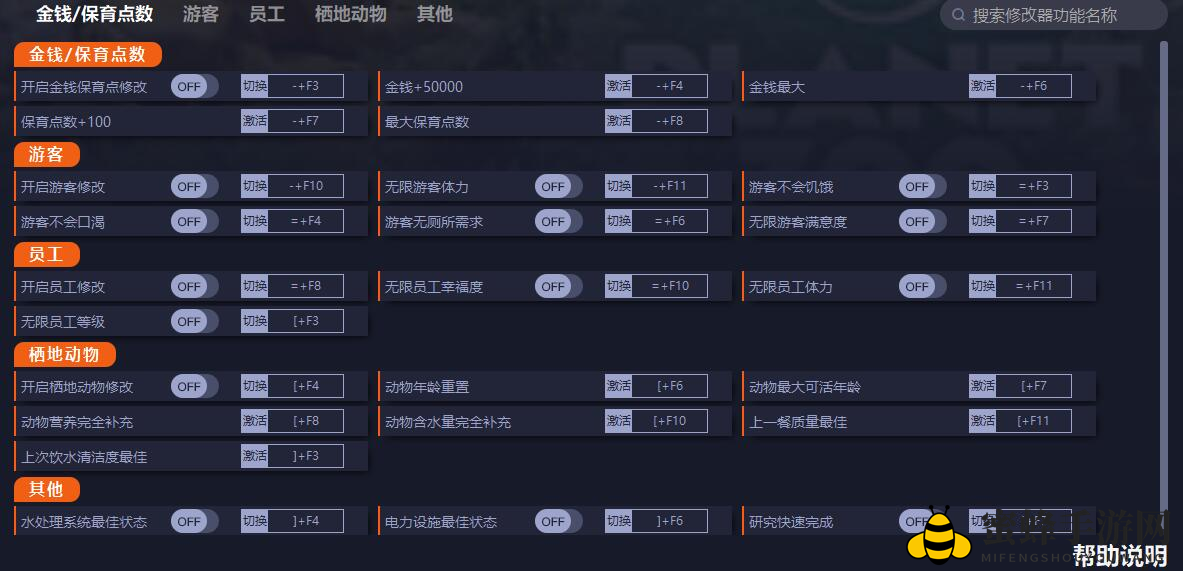Toggle 开启金钱保育点修改 switch
The height and width of the screenshot is (571, 1183).
click(195, 87)
